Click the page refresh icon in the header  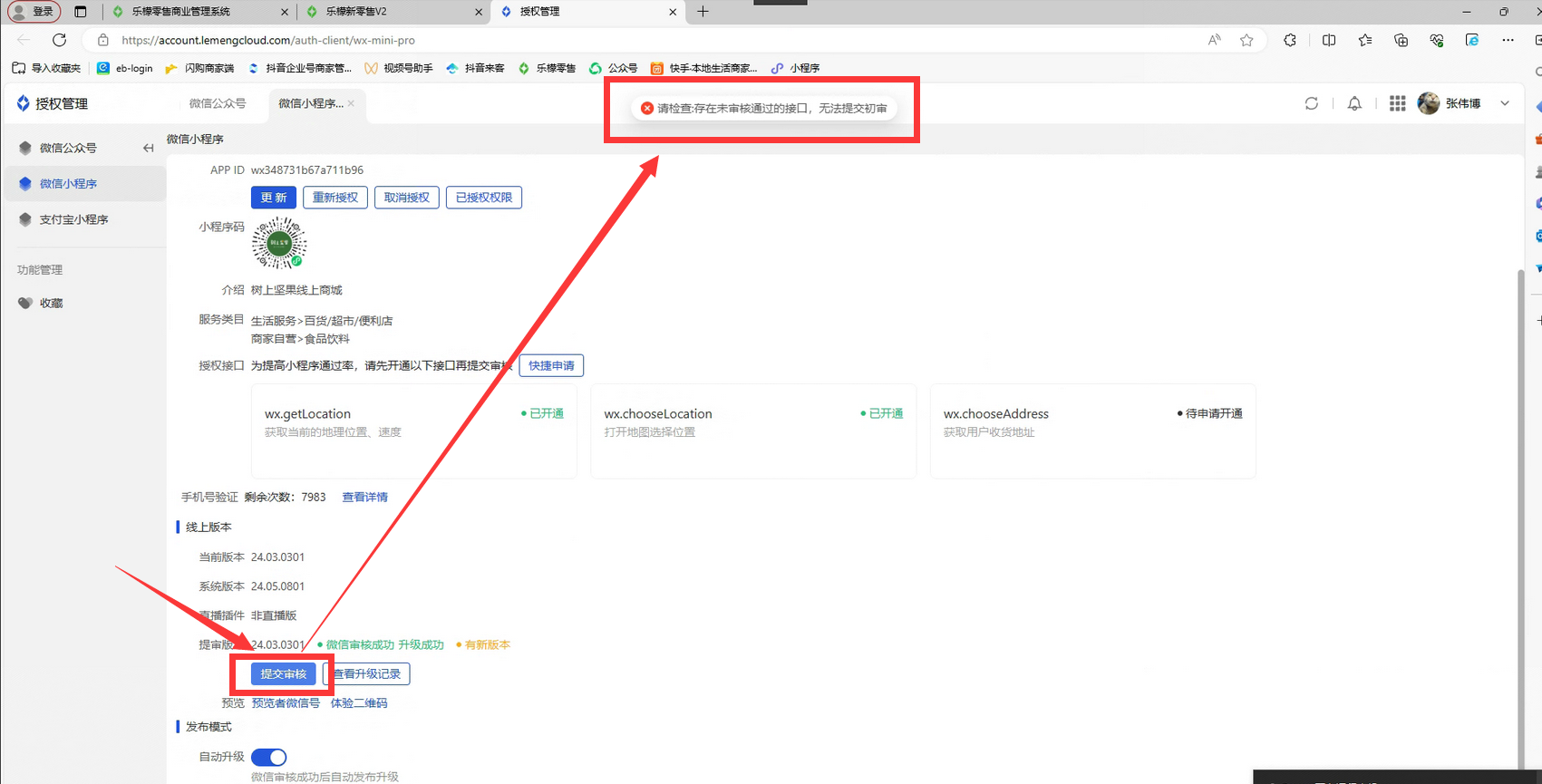point(1312,103)
